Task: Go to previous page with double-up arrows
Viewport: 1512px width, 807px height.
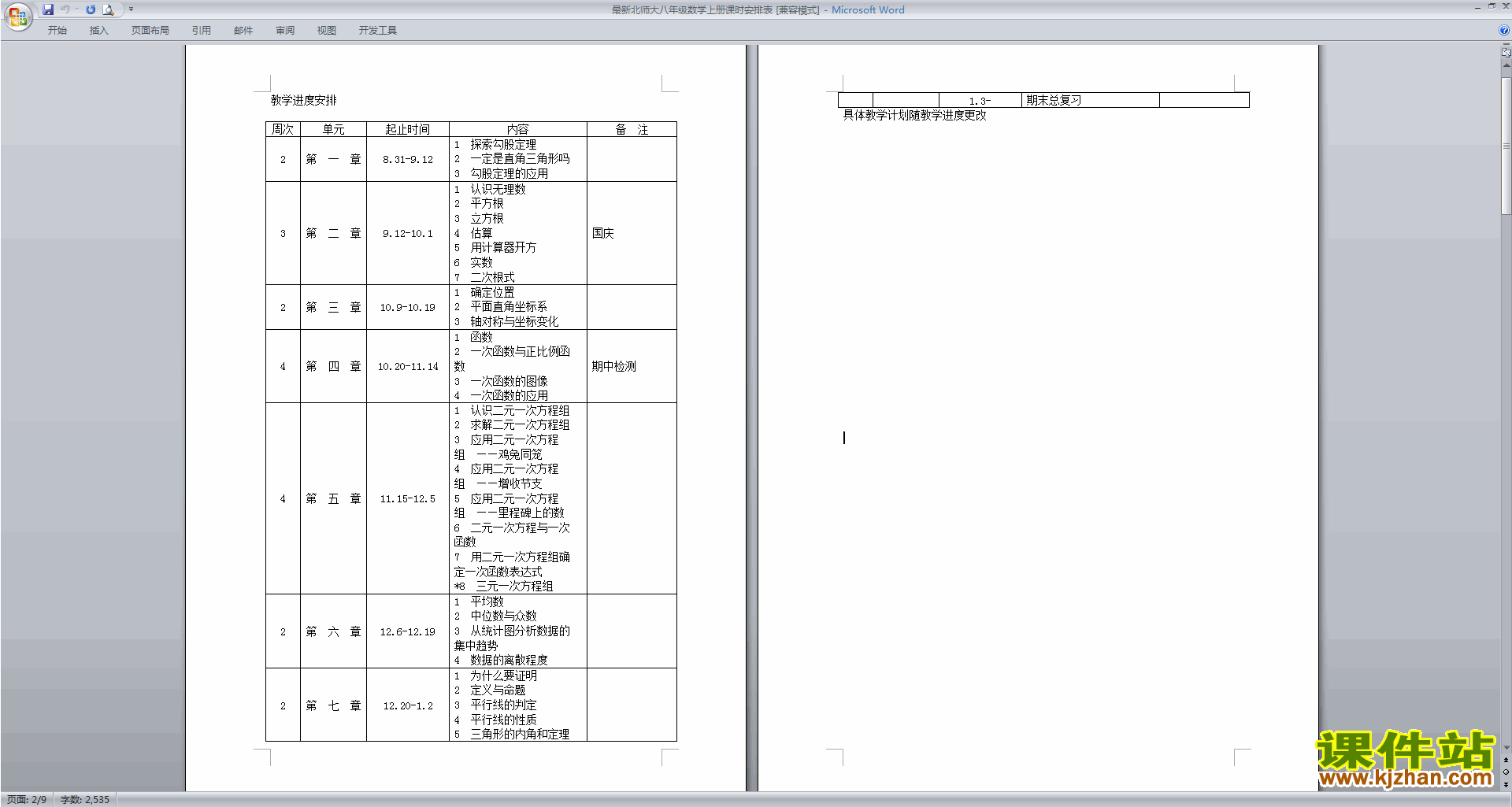Action: [x=1506, y=761]
